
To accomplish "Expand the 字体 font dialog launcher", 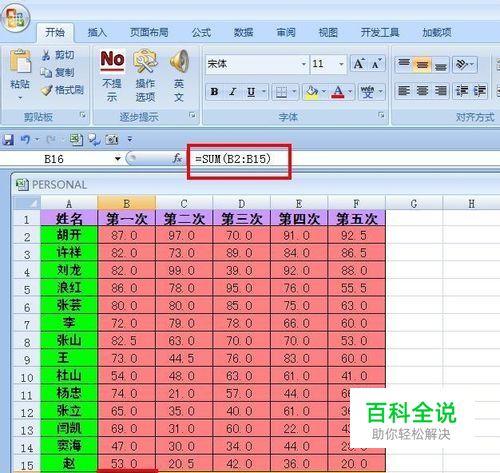I will click(381, 115).
